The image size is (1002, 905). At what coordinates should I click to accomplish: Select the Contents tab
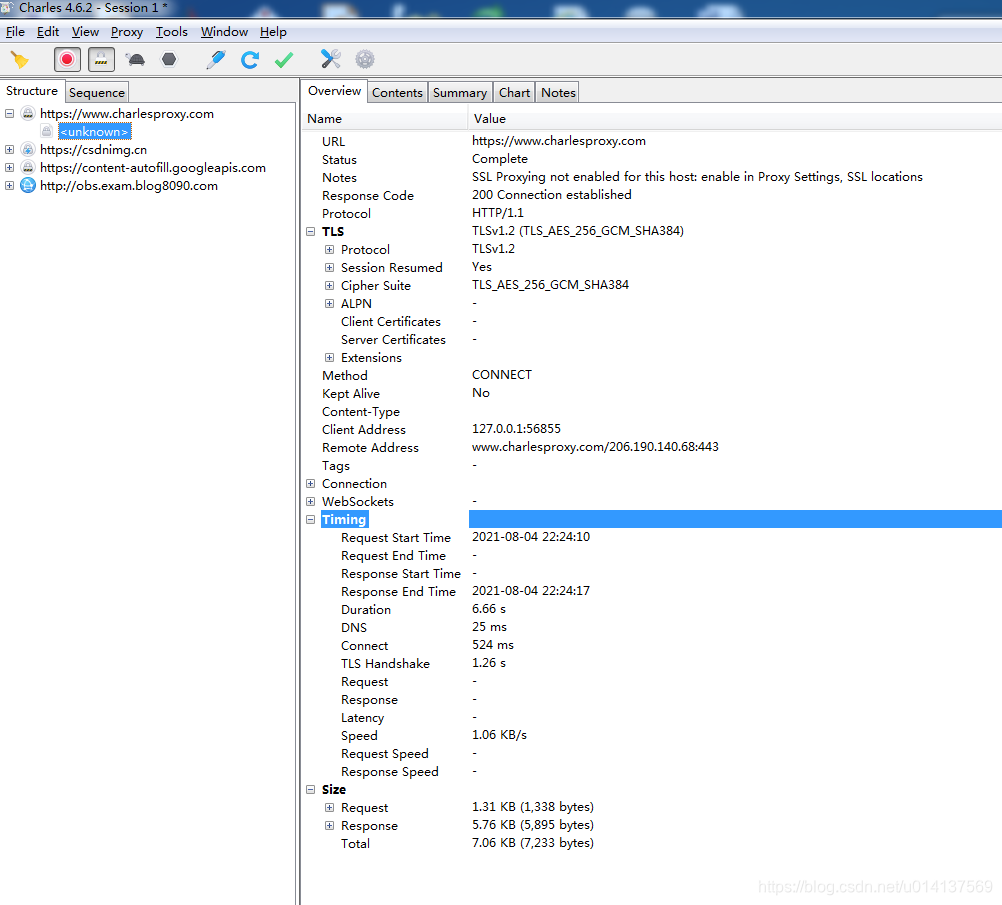click(x=397, y=93)
